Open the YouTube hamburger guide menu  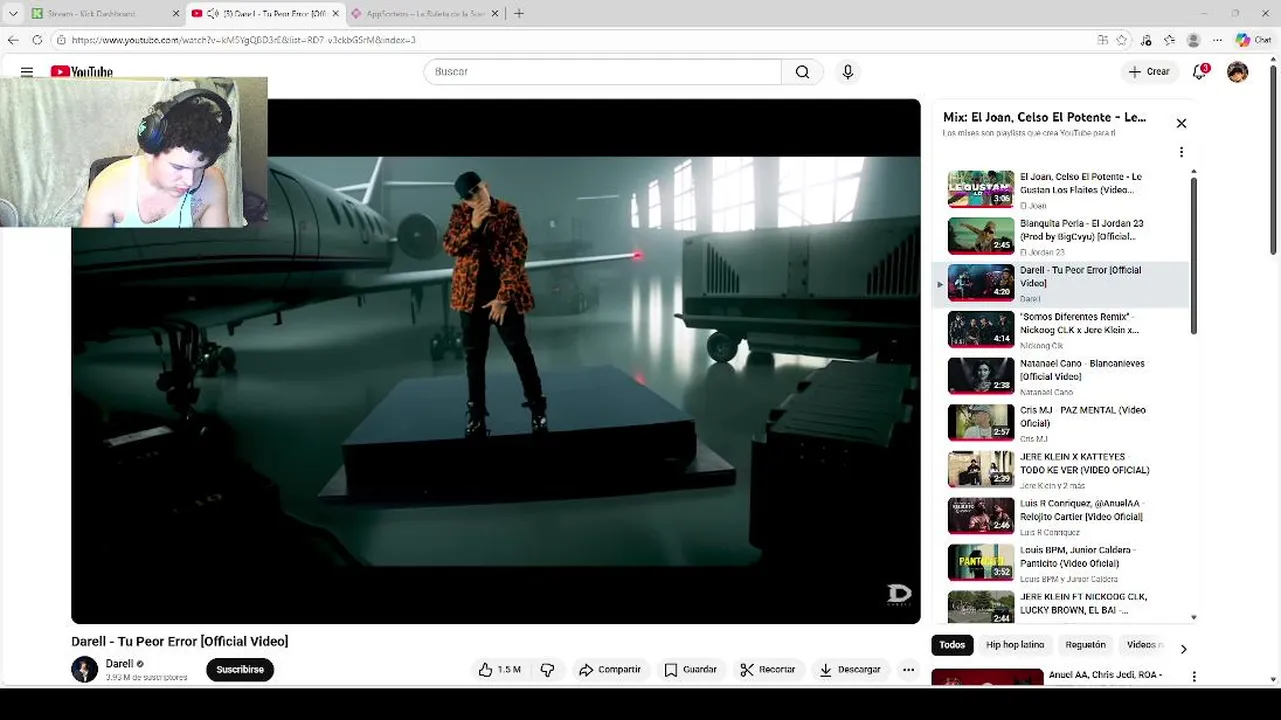(27, 72)
